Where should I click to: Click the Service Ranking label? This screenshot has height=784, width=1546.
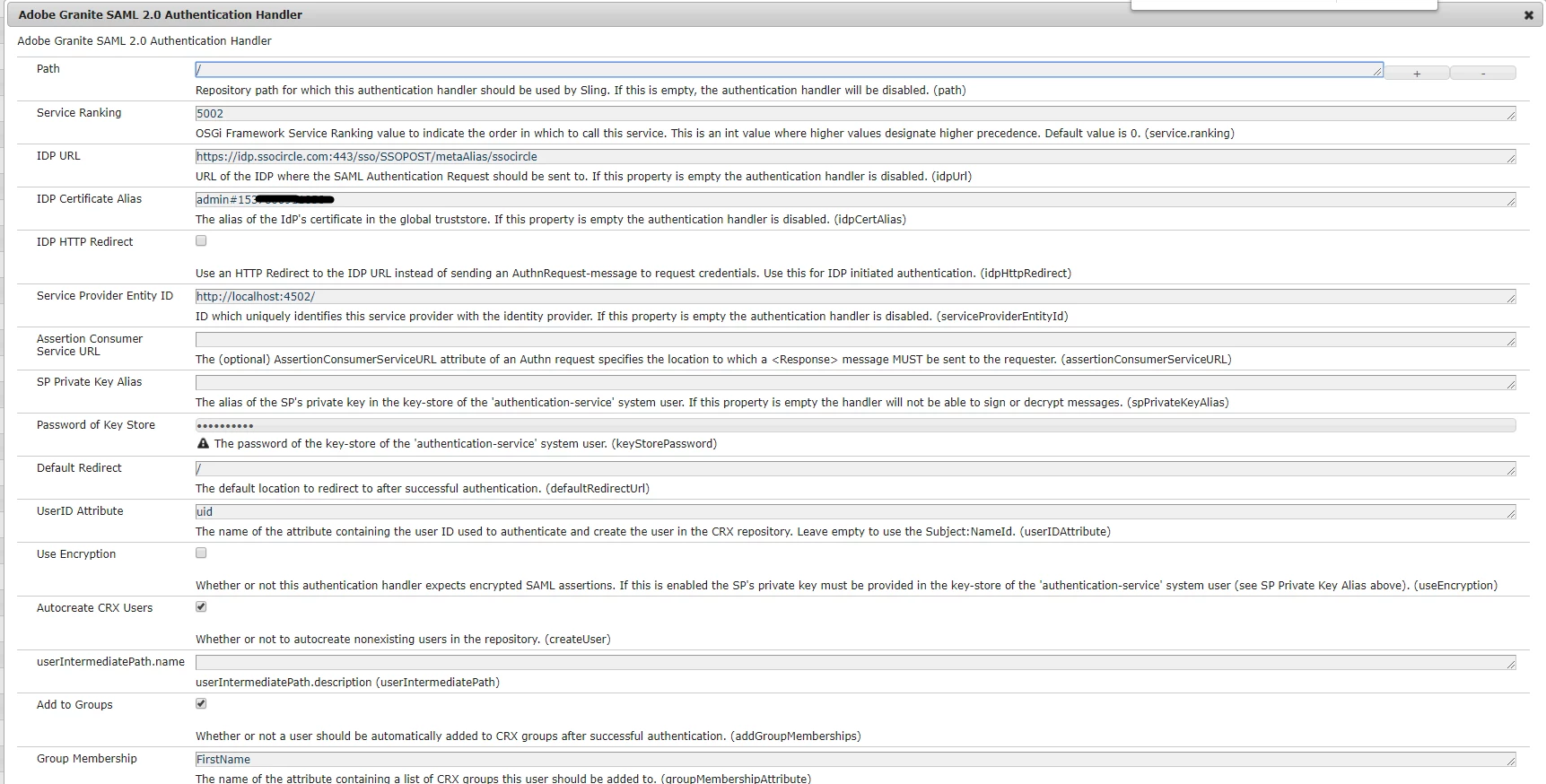79,113
